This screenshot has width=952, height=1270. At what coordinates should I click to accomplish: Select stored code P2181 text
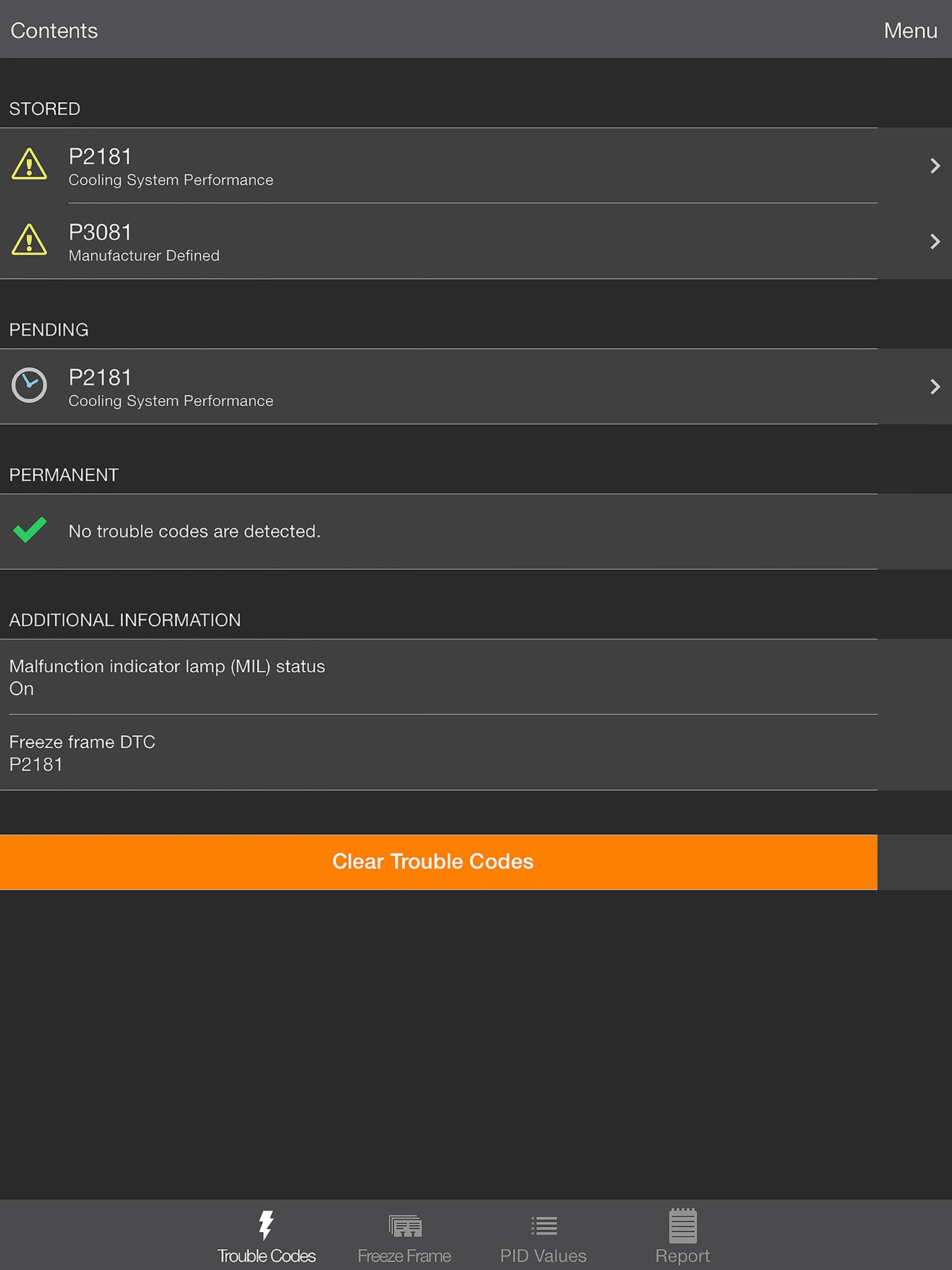coord(100,156)
